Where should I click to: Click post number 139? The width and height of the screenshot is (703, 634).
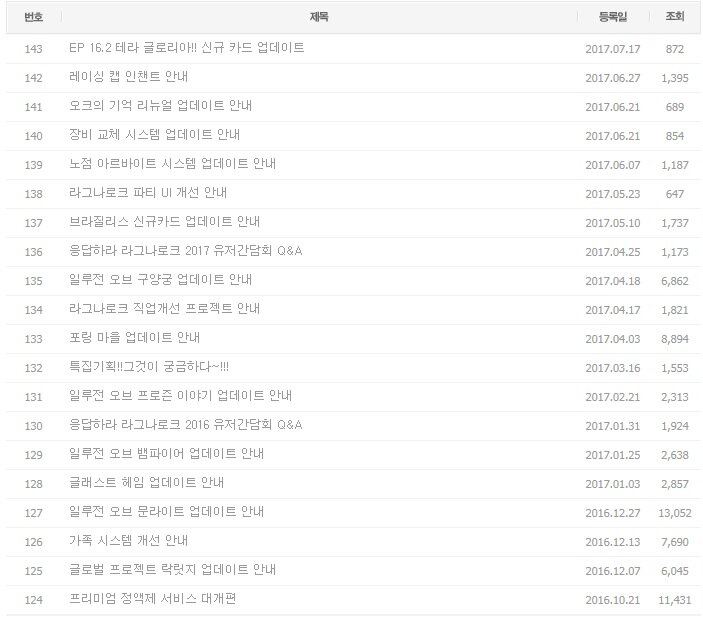pyautogui.click(x=34, y=165)
